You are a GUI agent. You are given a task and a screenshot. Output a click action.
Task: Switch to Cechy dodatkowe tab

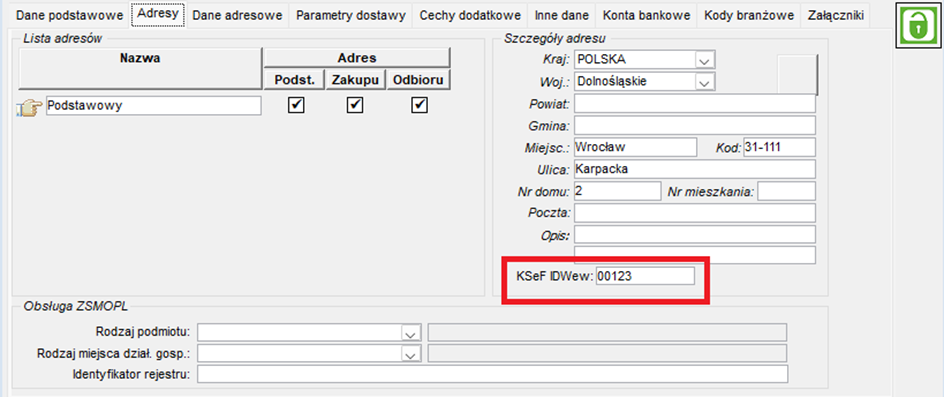471,16
